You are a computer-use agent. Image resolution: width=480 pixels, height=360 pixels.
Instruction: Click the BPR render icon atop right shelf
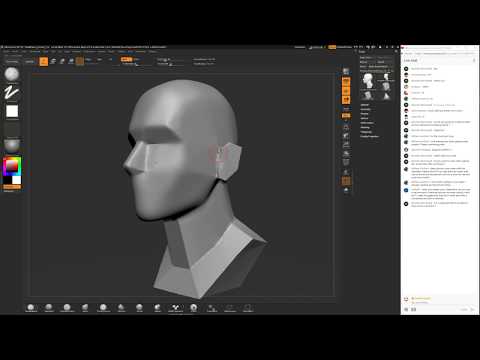point(346,72)
